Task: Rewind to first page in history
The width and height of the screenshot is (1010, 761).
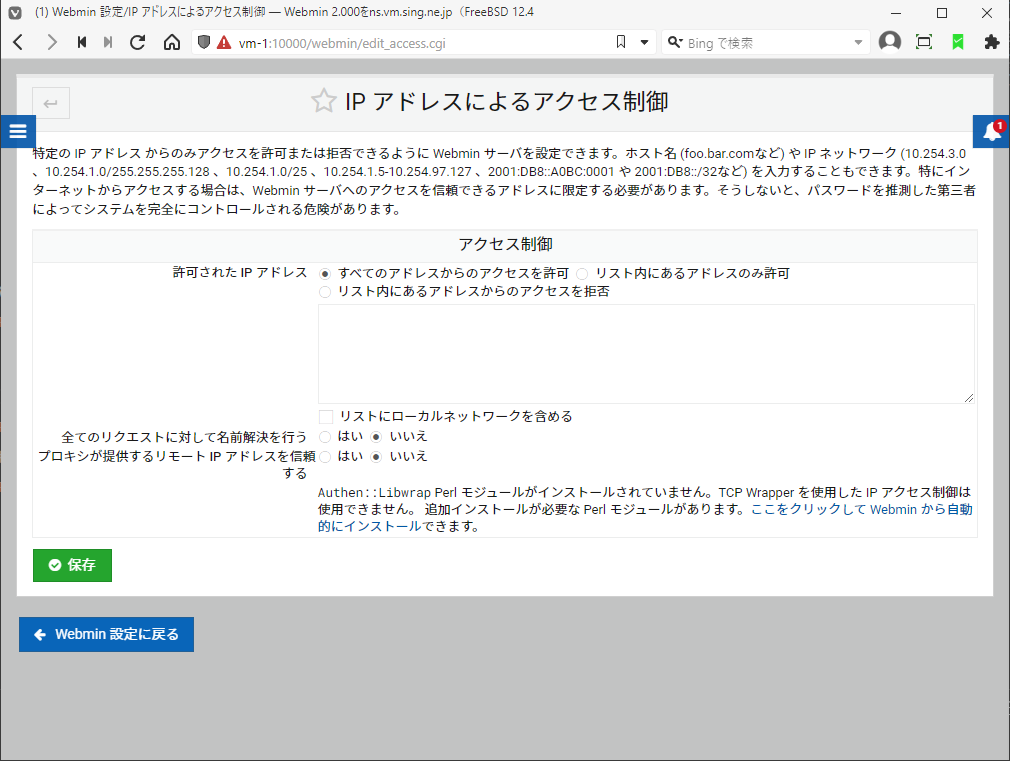Action: [x=82, y=43]
